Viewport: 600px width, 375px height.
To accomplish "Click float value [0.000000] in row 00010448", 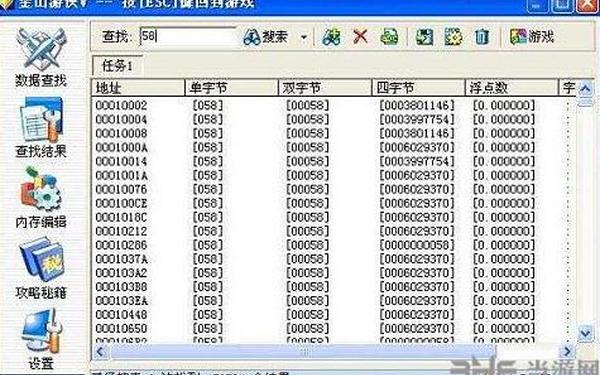I will (x=504, y=315).
